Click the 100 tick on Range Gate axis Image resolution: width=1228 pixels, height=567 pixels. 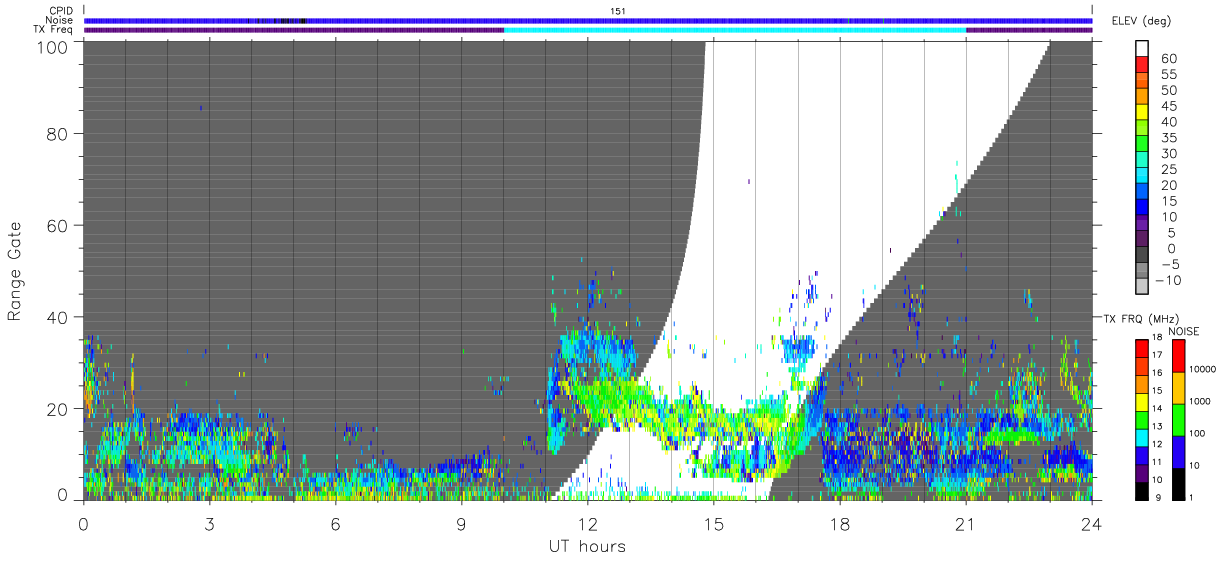tap(52, 47)
